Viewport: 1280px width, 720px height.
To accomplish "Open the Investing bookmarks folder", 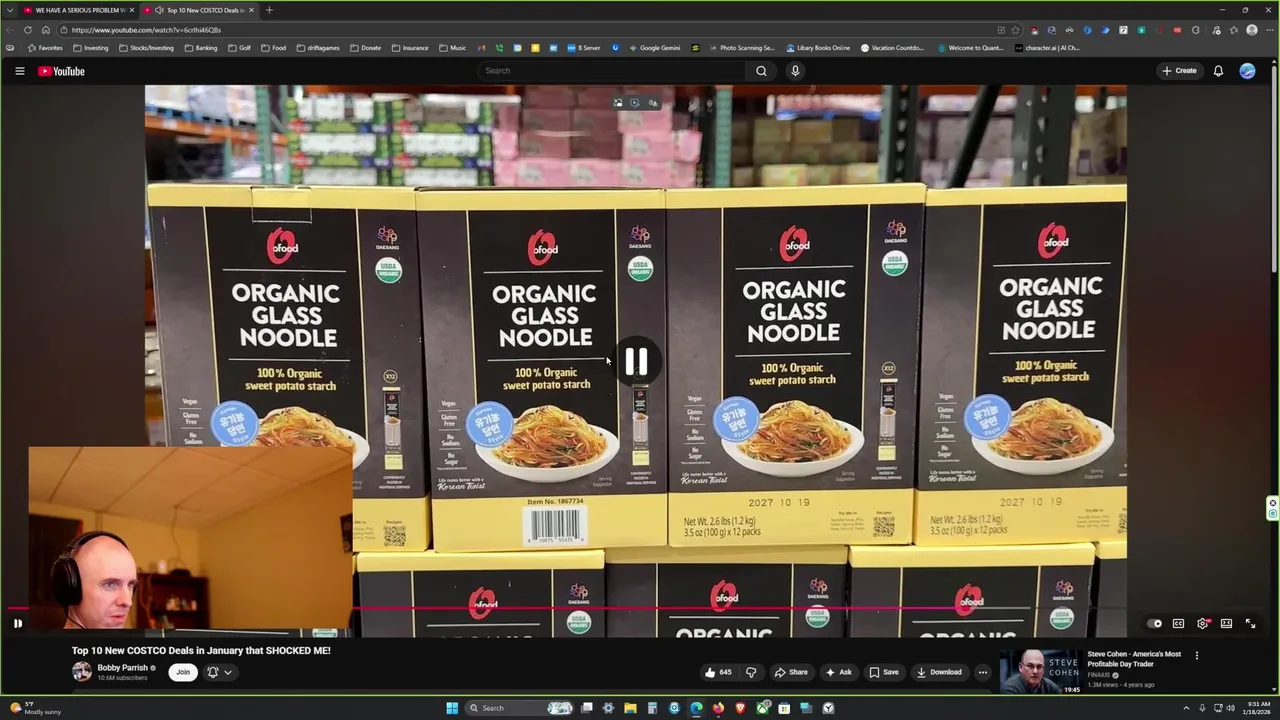I will click(x=91, y=48).
